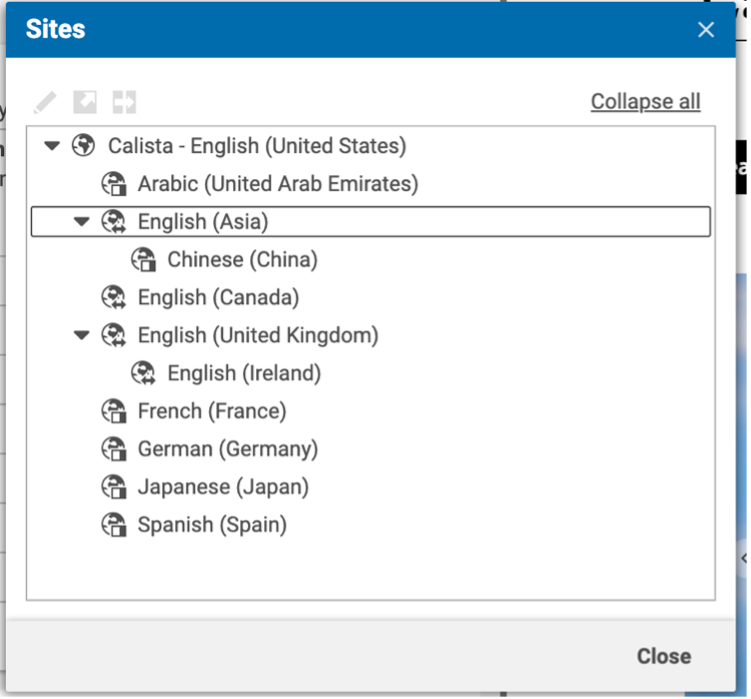Screen dimensions: 751x699
Task: Click the English (Ireland) site icon
Action: (x=144, y=373)
